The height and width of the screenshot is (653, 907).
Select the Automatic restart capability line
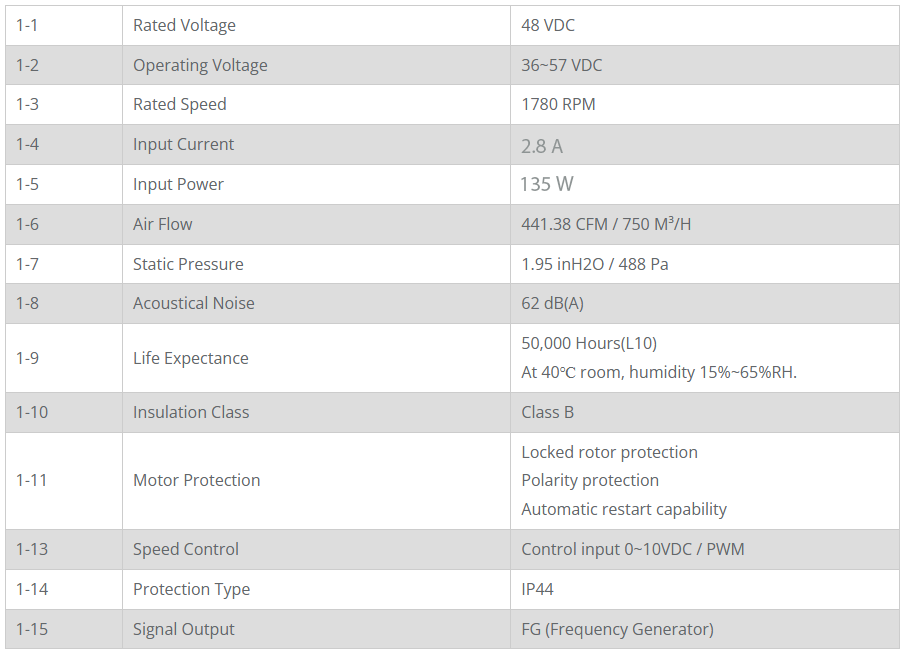pyautogui.click(x=624, y=509)
